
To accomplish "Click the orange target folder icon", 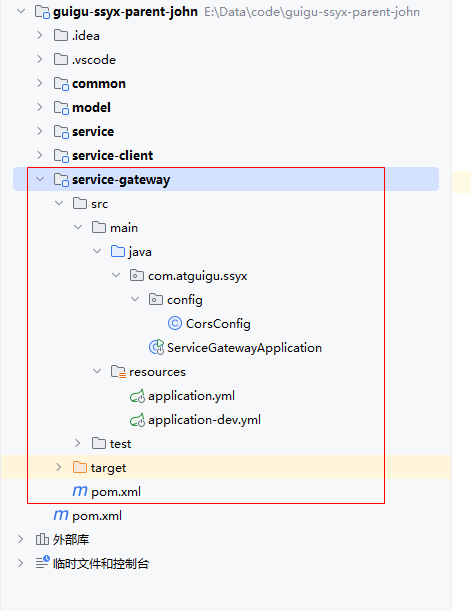I will point(80,467).
